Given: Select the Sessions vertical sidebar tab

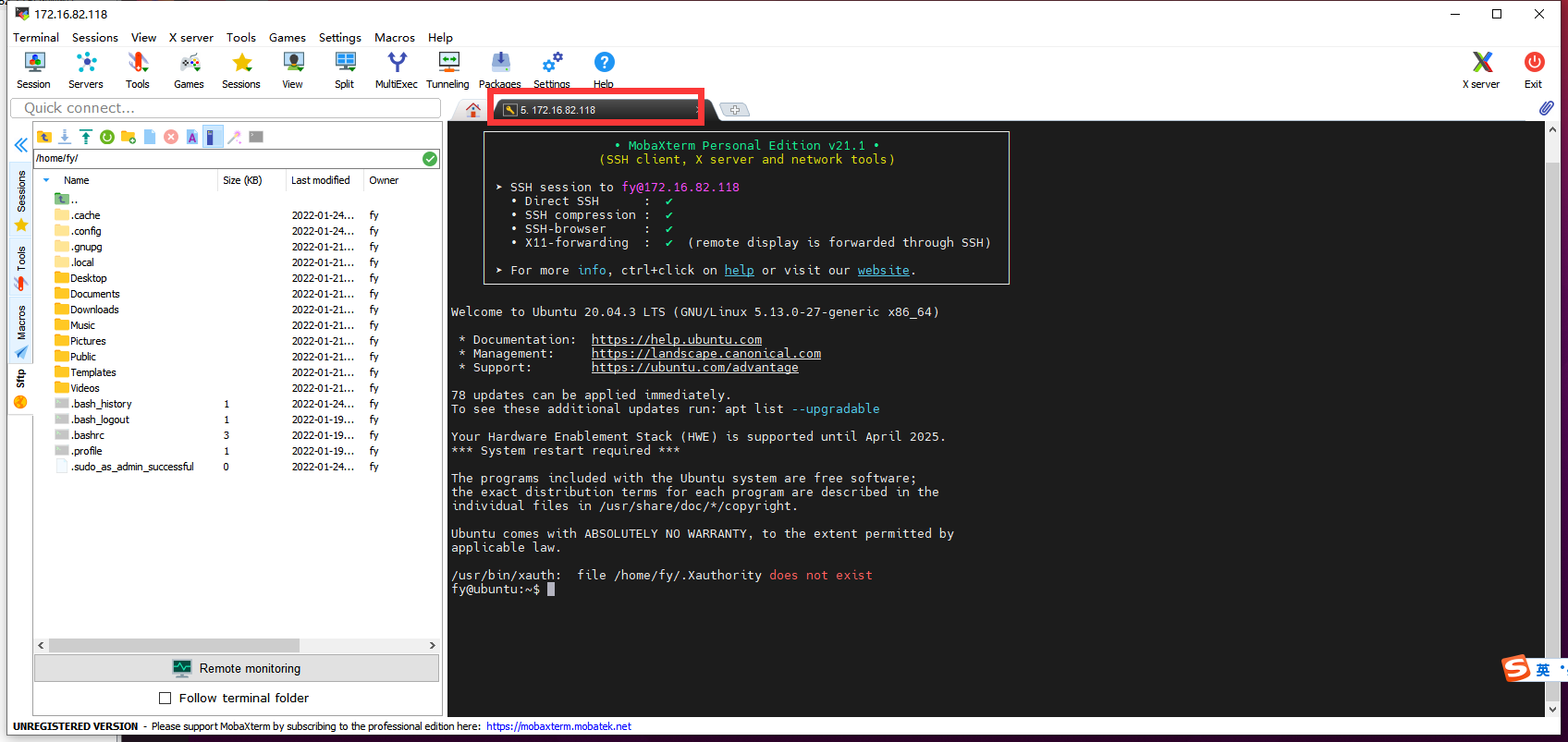Looking at the screenshot, I should 21,200.
